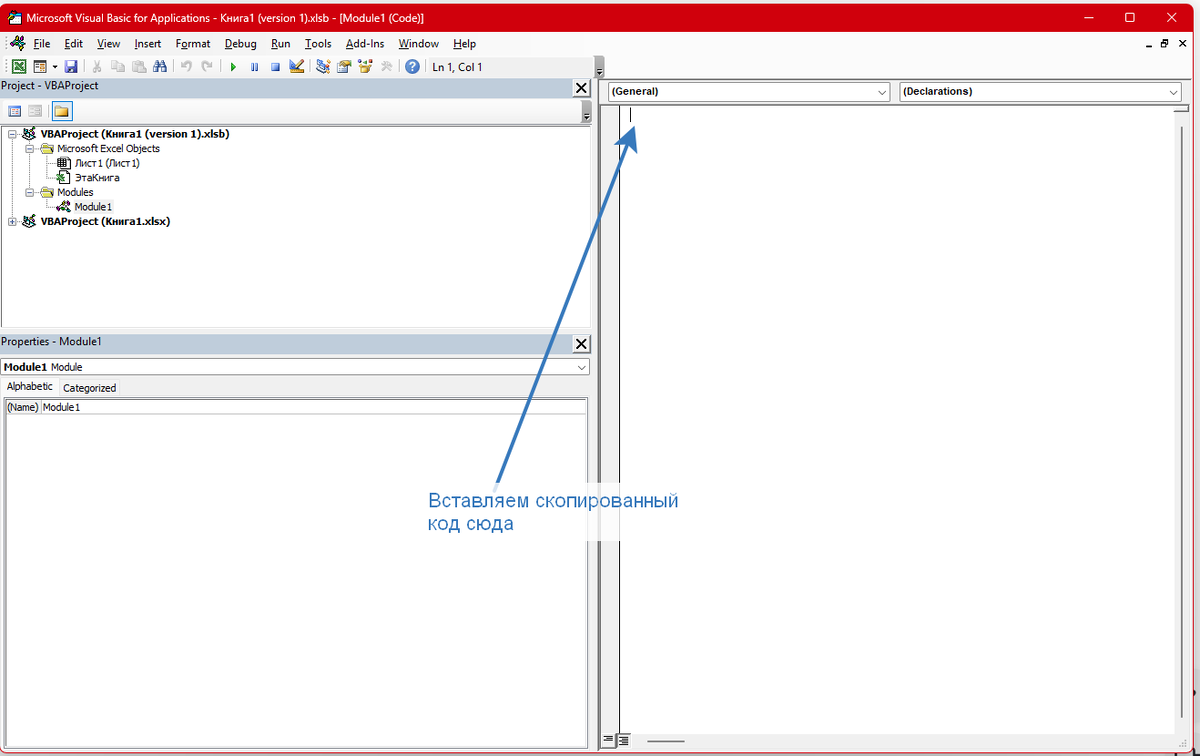Switch to the Alphabetic tab

point(30,387)
